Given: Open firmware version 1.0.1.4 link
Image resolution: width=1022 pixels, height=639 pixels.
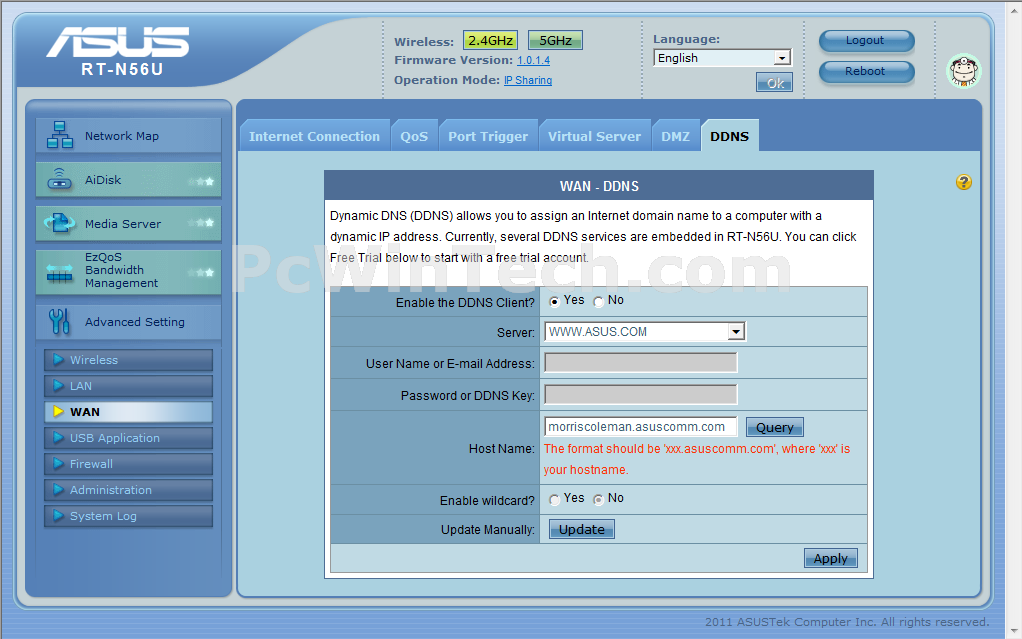Looking at the screenshot, I should pos(533,60).
